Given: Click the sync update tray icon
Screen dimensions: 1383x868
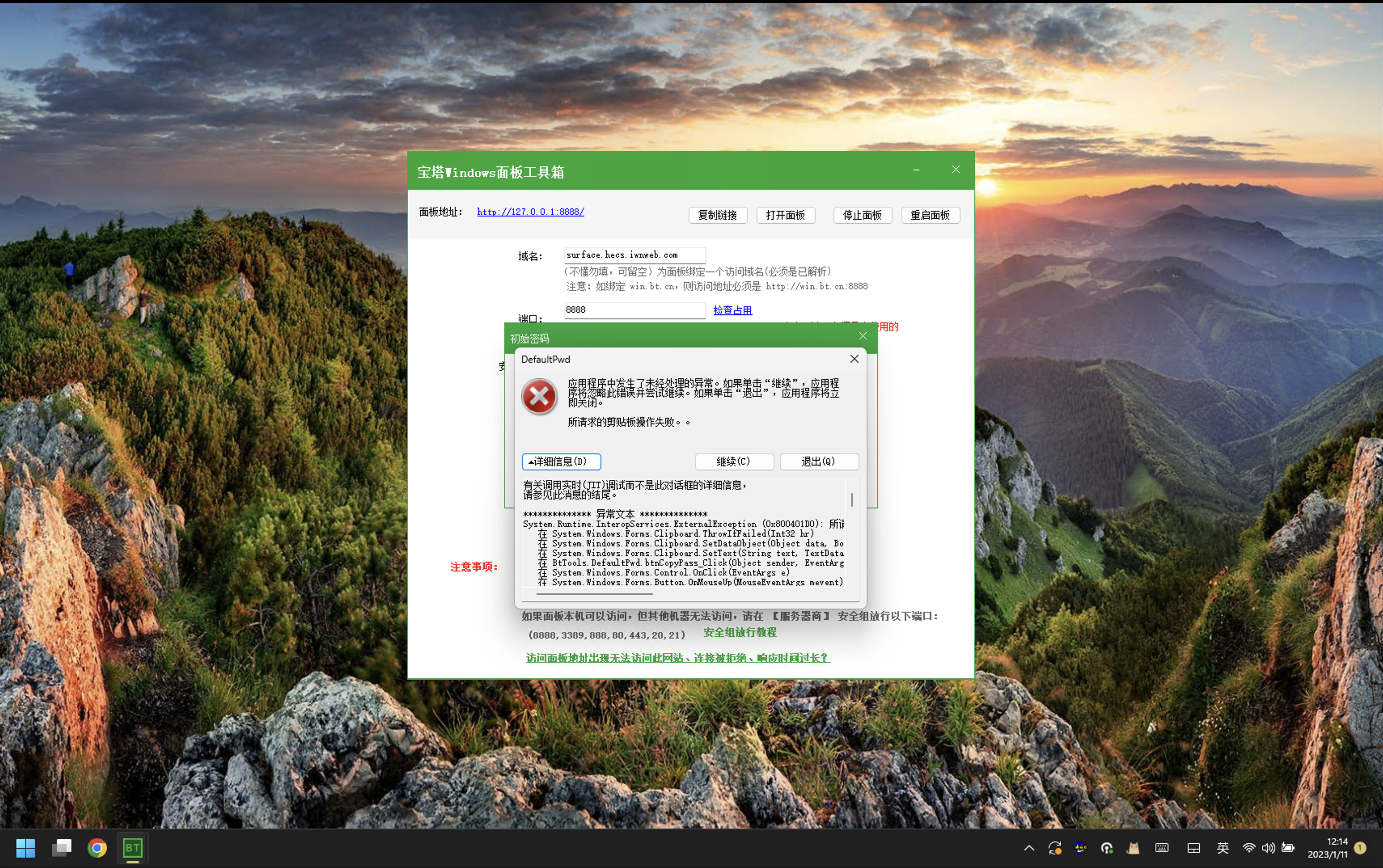Looking at the screenshot, I should 1054,848.
